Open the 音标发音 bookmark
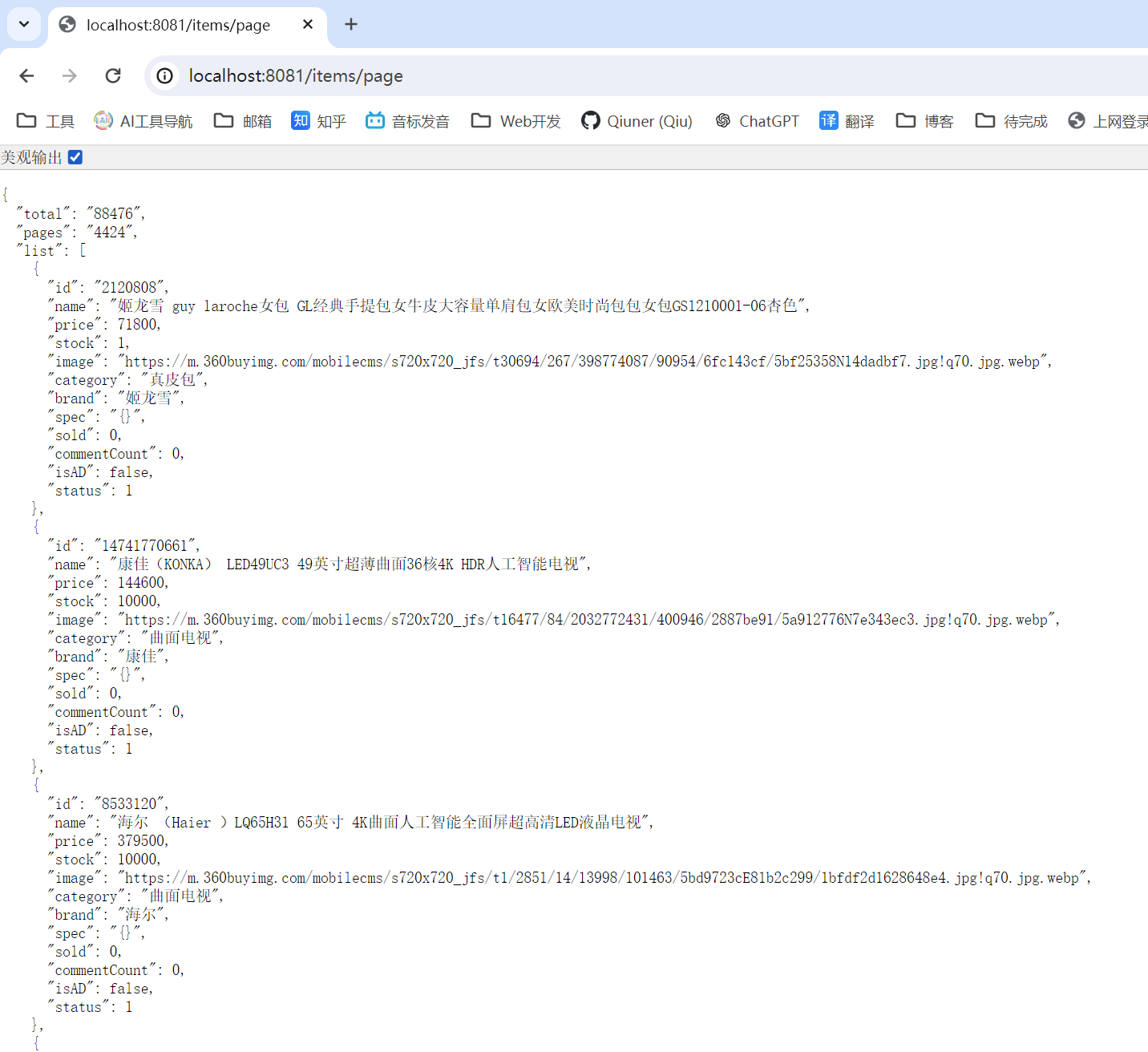The height and width of the screenshot is (1052, 1148). (x=408, y=121)
